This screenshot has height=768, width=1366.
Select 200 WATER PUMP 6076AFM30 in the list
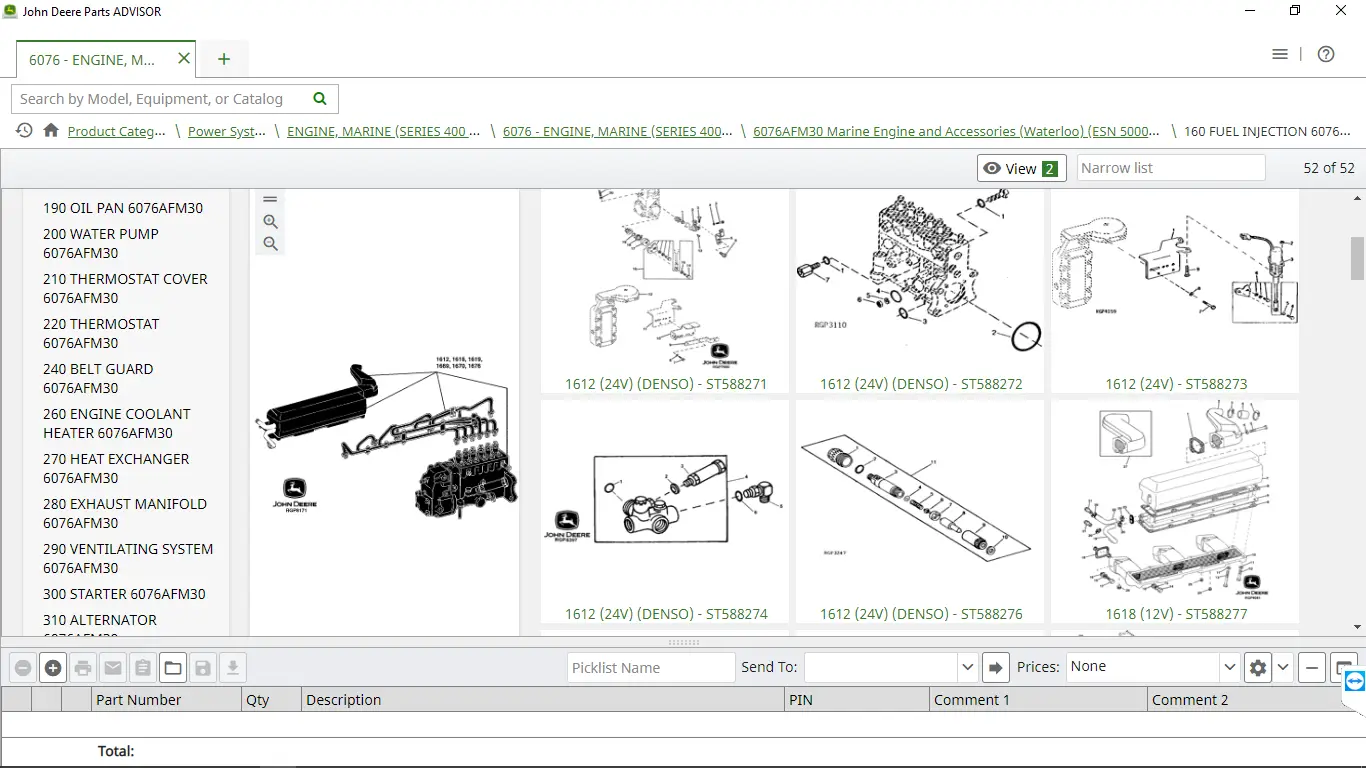100,243
